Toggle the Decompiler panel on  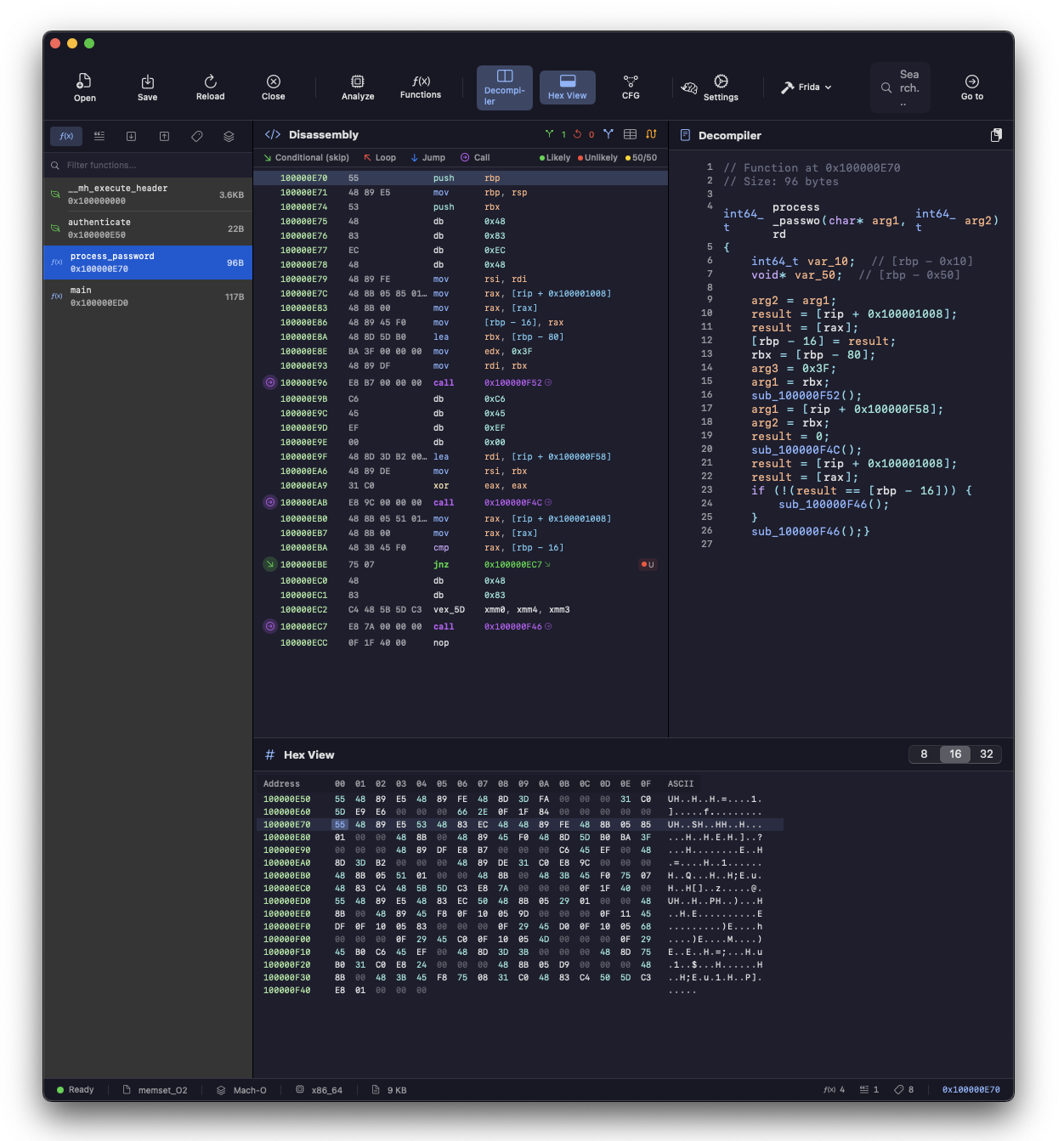point(504,87)
